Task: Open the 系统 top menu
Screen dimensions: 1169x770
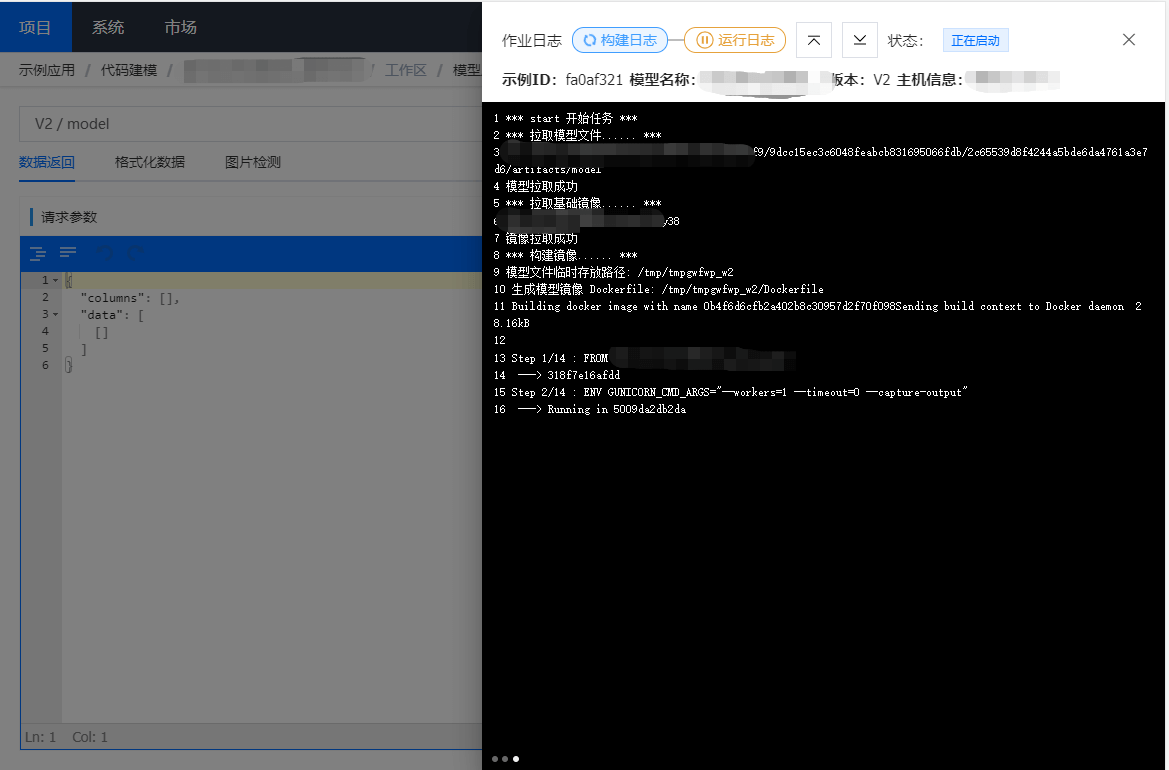Action: tap(108, 27)
